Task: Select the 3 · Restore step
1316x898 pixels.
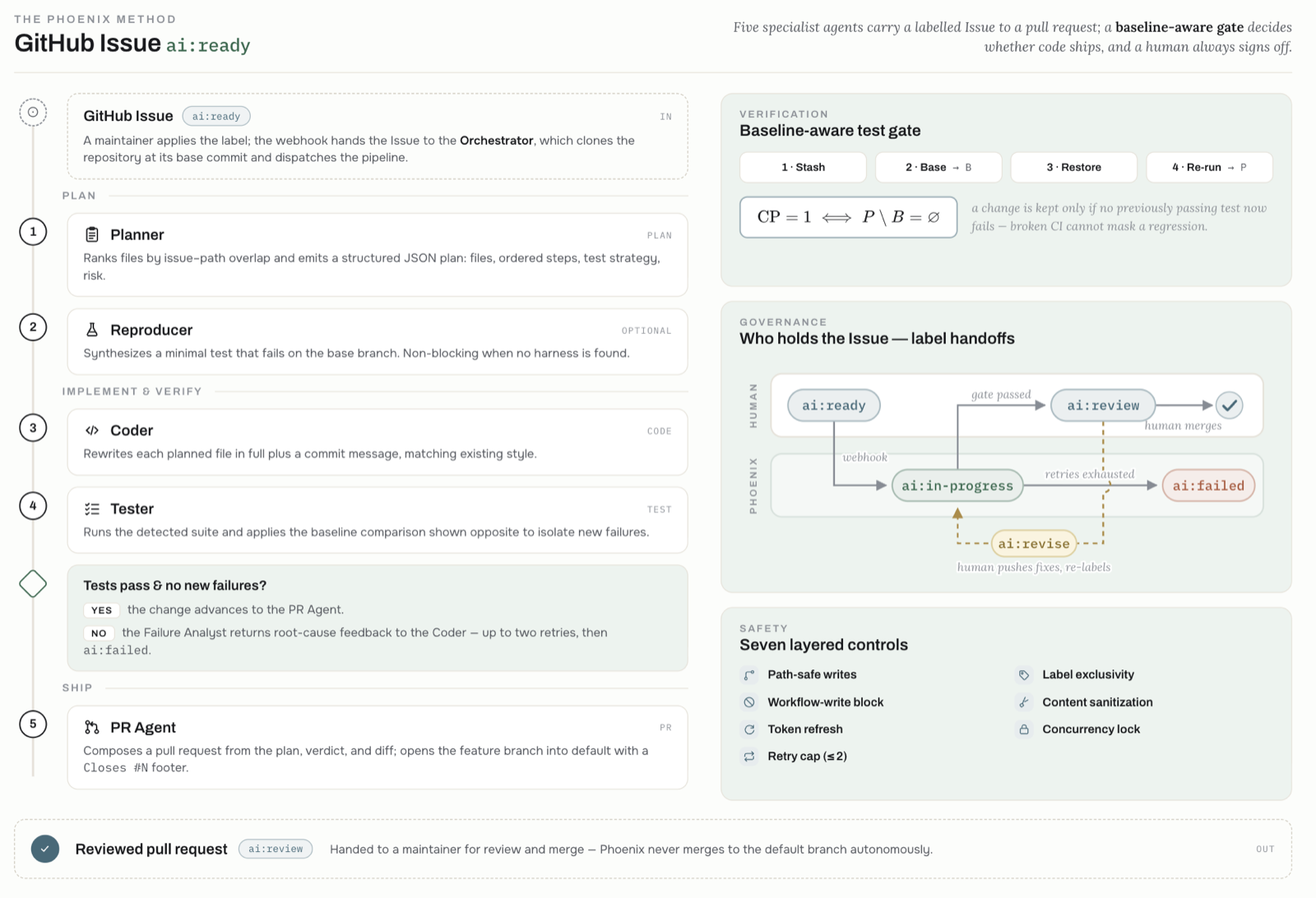Action: click(x=1074, y=167)
